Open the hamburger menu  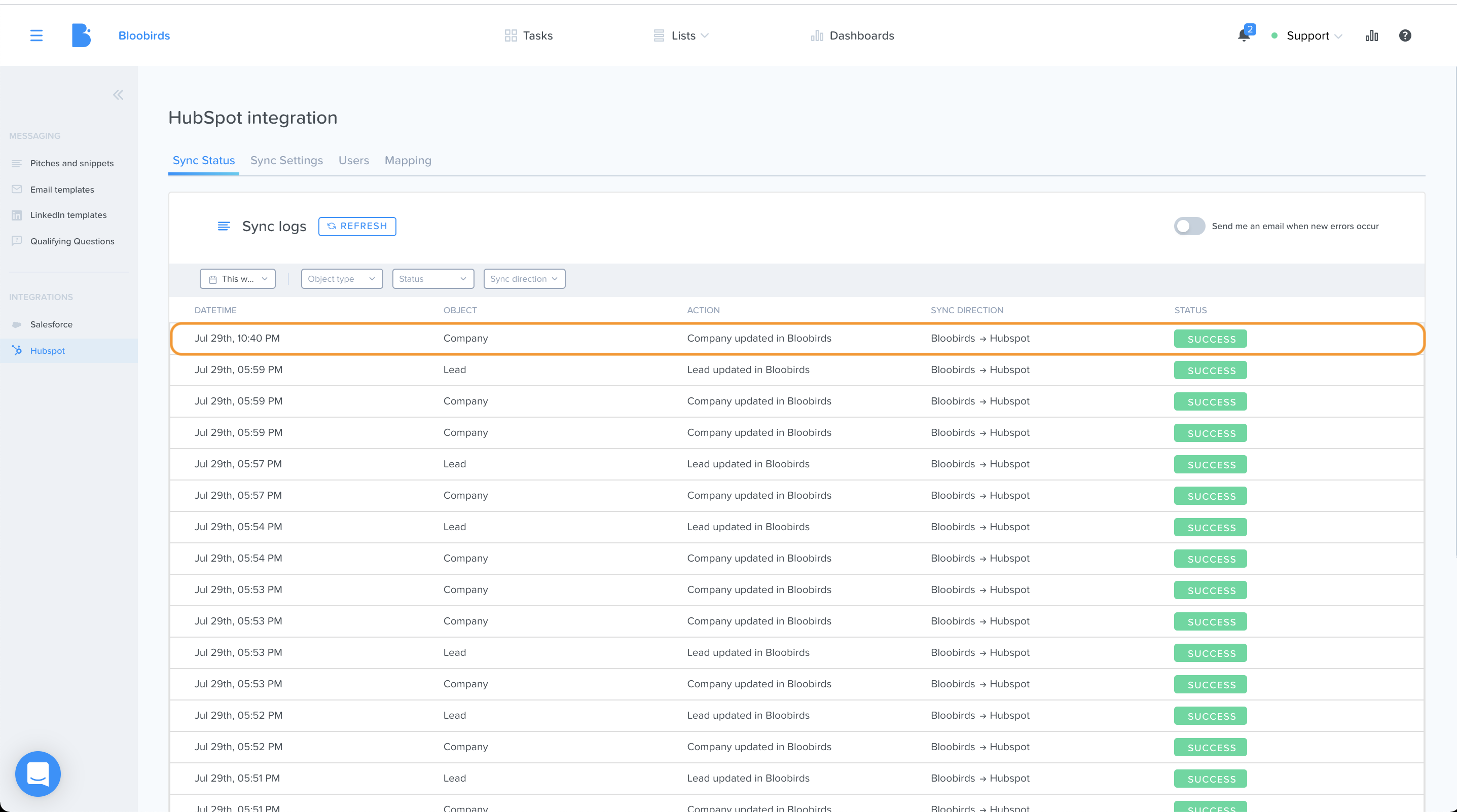(x=36, y=35)
